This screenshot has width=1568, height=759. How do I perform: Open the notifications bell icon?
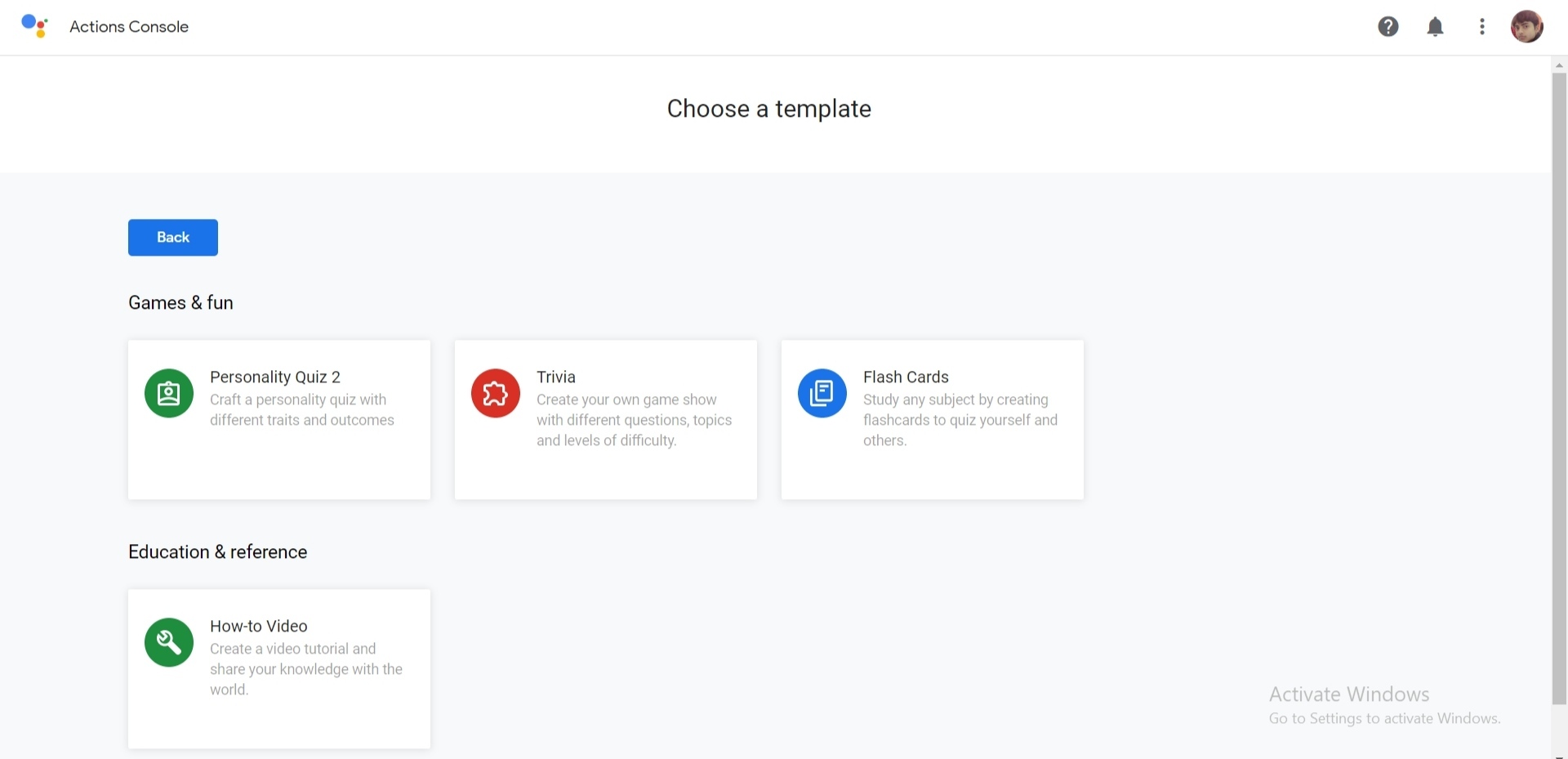click(1435, 27)
